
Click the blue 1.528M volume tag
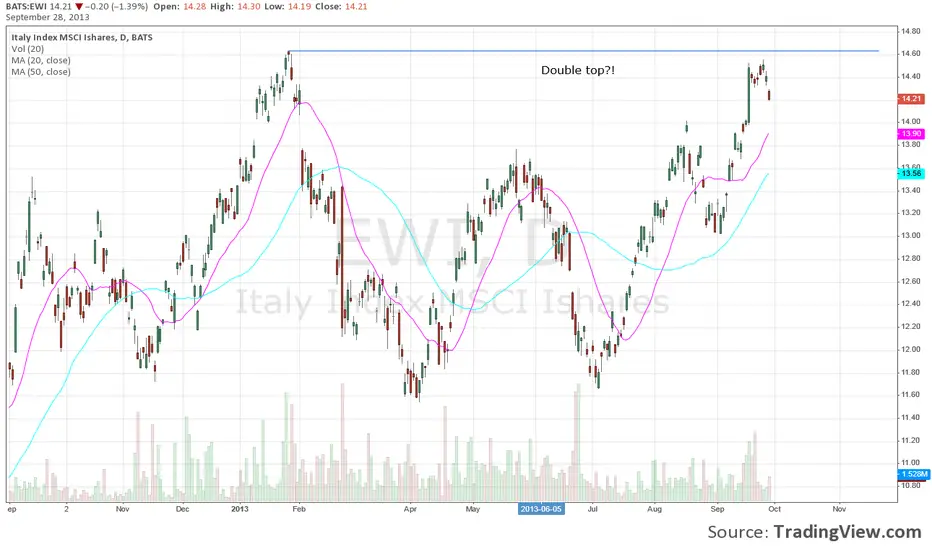pos(913,474)
